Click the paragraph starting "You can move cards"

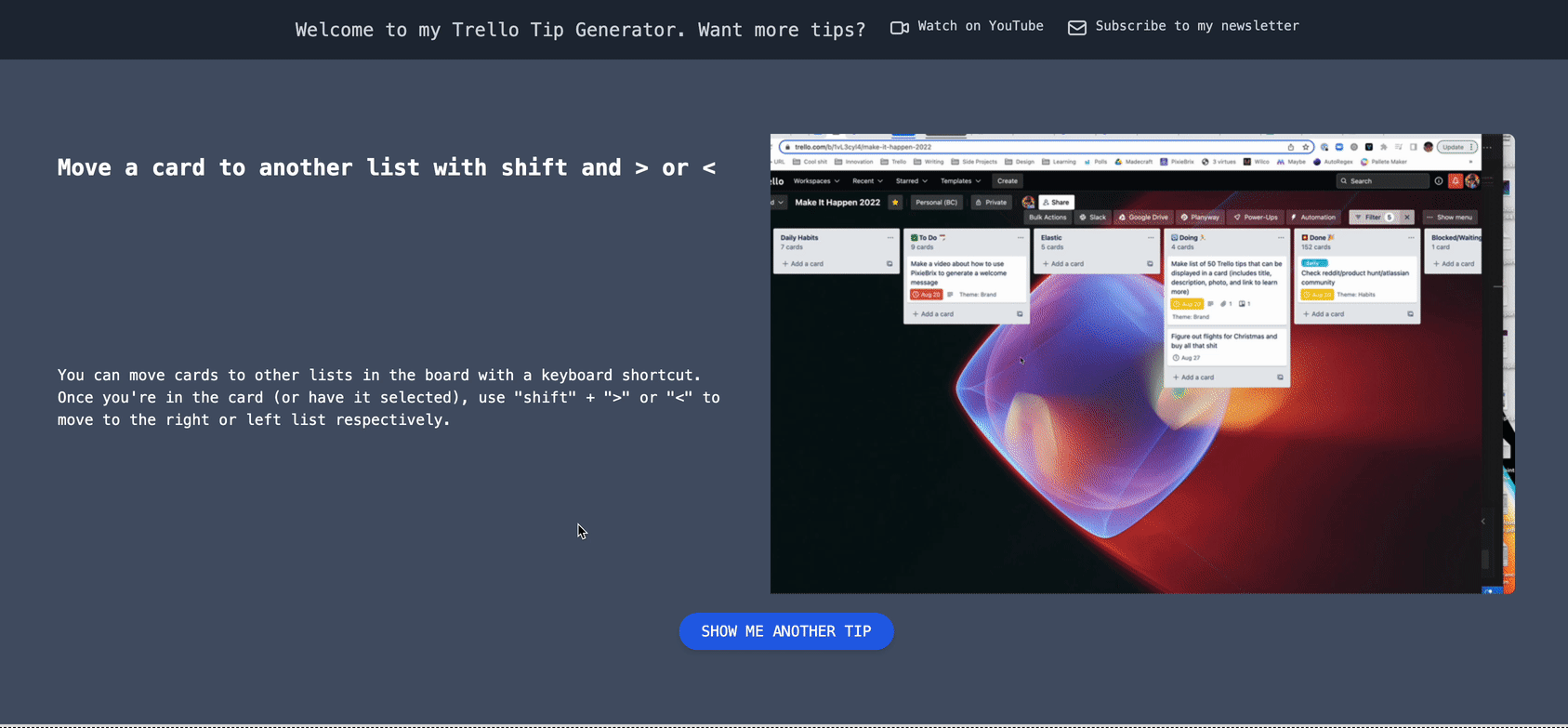pyautogui.click(x=389, y=397)
